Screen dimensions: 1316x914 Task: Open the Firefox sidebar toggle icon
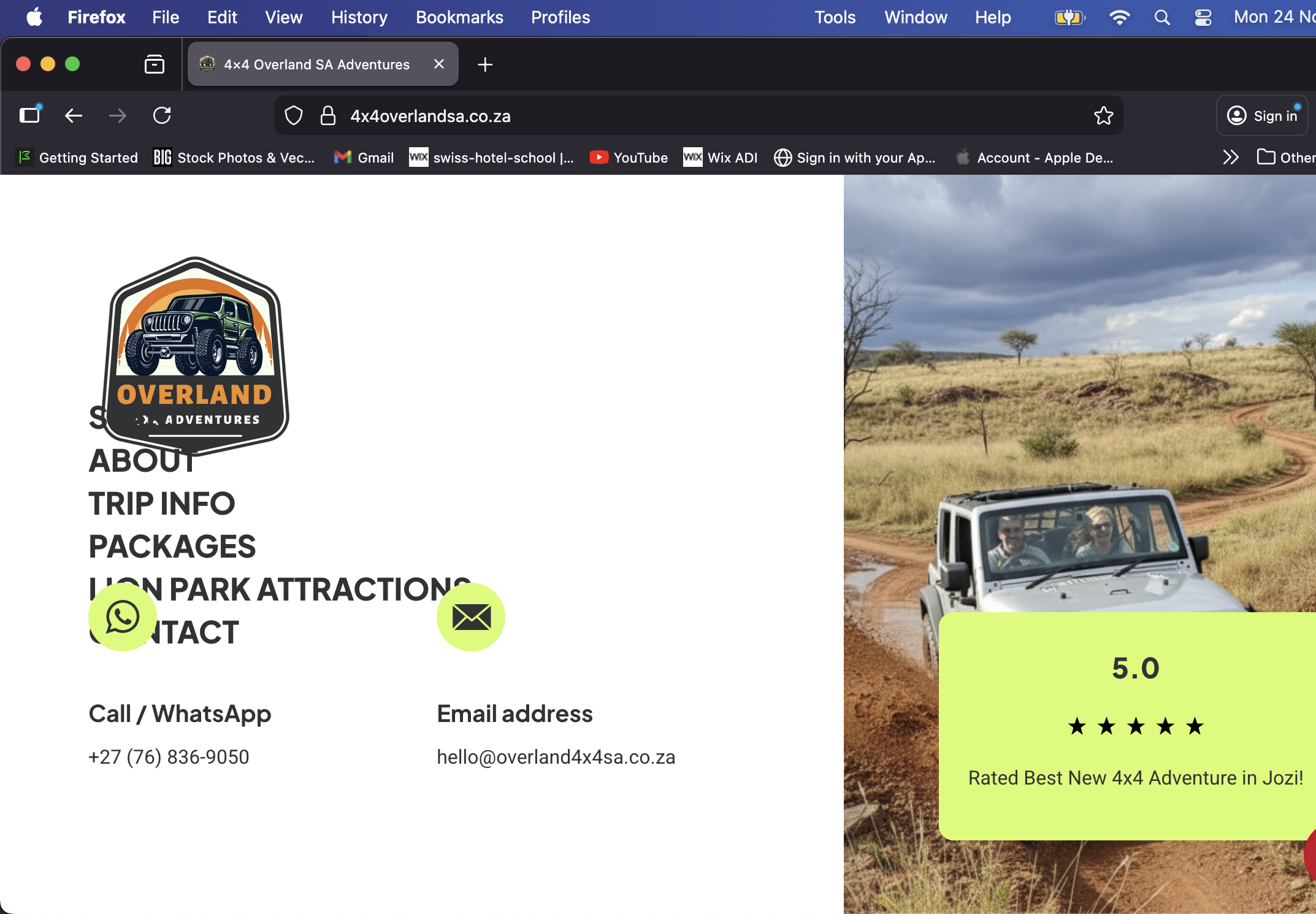(x=29, y=116)
